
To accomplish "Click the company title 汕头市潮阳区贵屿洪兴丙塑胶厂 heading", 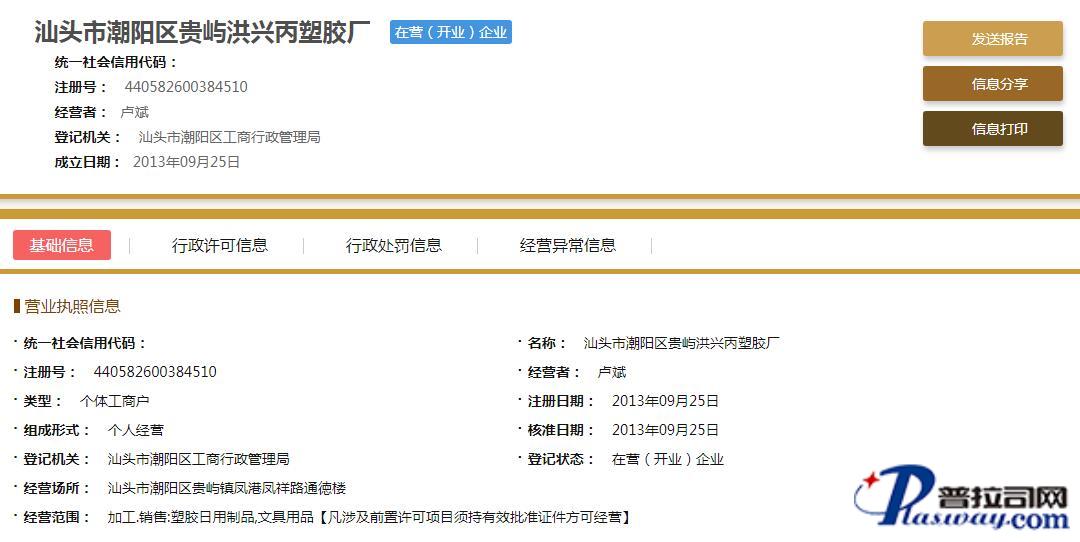I will pos(203,32).
